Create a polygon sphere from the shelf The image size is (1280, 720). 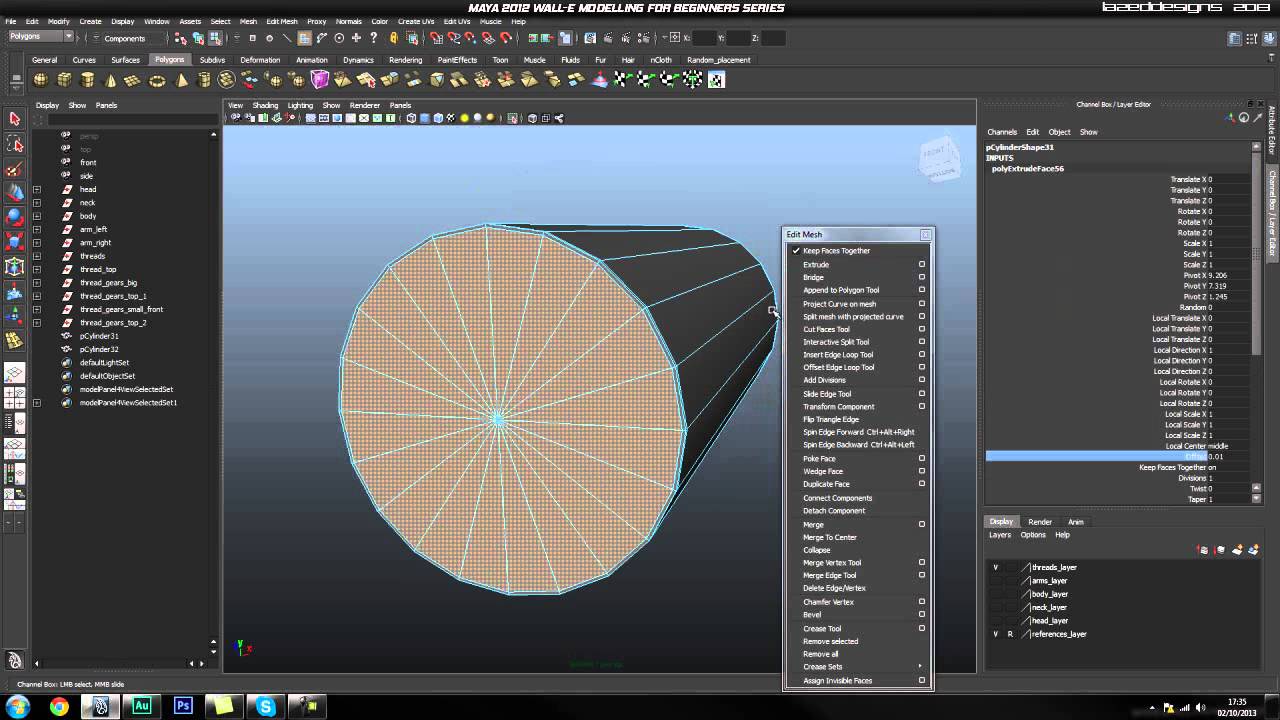click(x=41, y=80)
